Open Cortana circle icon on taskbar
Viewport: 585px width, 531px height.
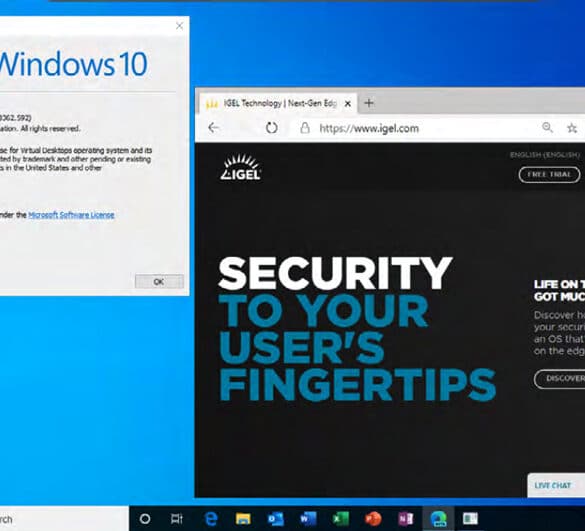coord(145,519)
